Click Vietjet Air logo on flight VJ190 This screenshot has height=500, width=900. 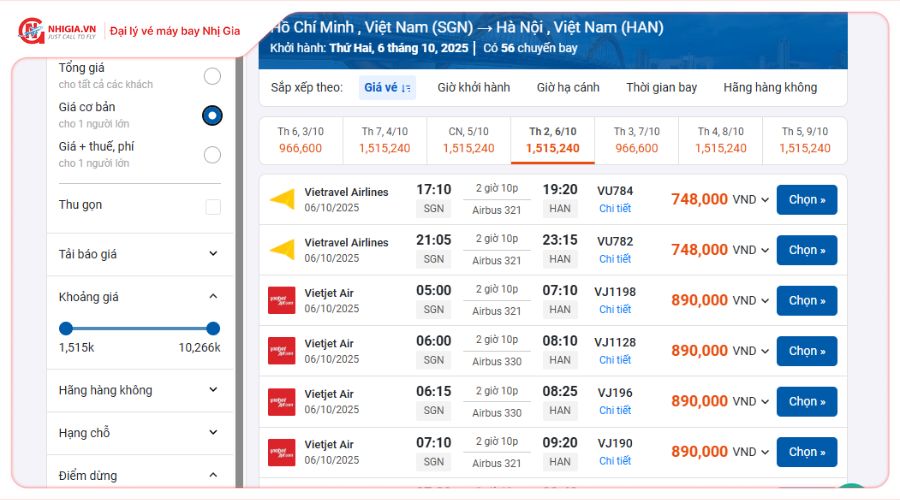282,452
